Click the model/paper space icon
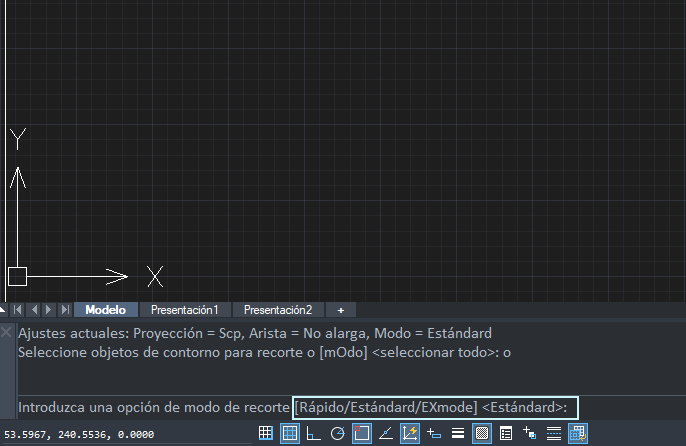686x446 pixels. tap(577, 433)
